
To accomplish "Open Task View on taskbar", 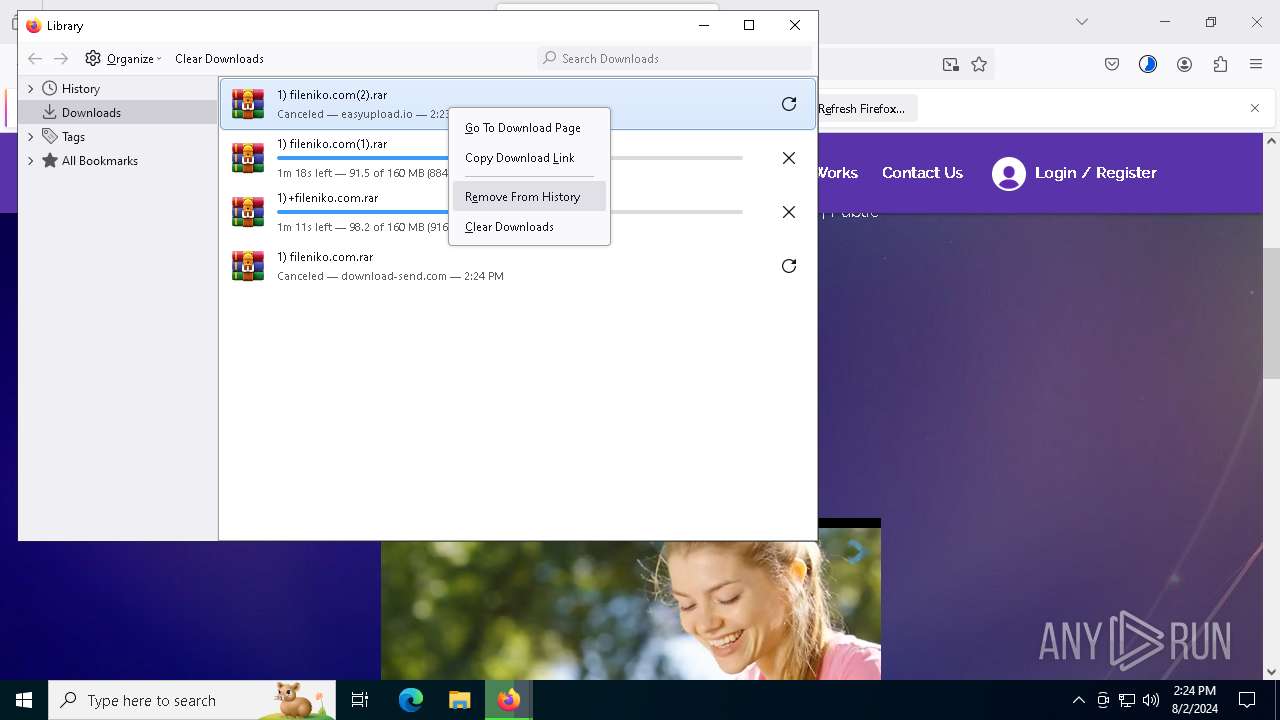I will coord(360,700).
